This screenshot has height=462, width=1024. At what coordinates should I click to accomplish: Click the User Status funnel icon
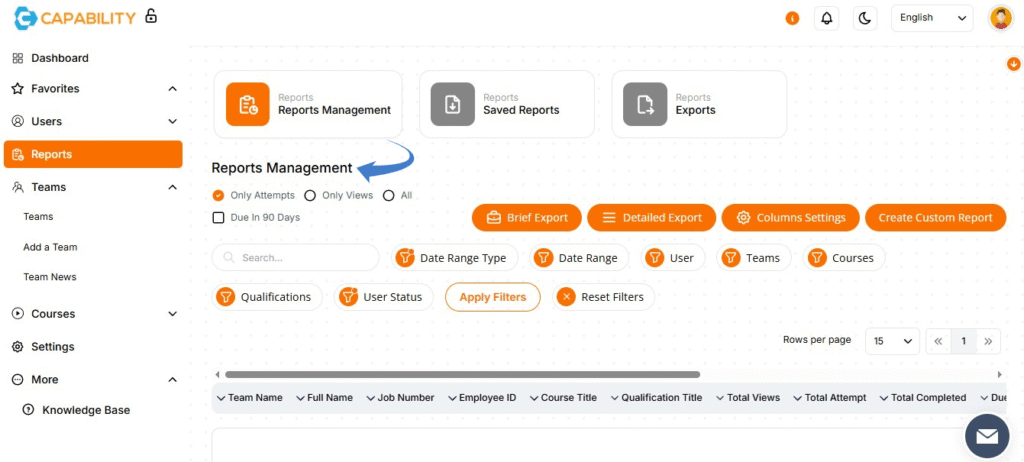pyautogui.click(x=348, y=297)
